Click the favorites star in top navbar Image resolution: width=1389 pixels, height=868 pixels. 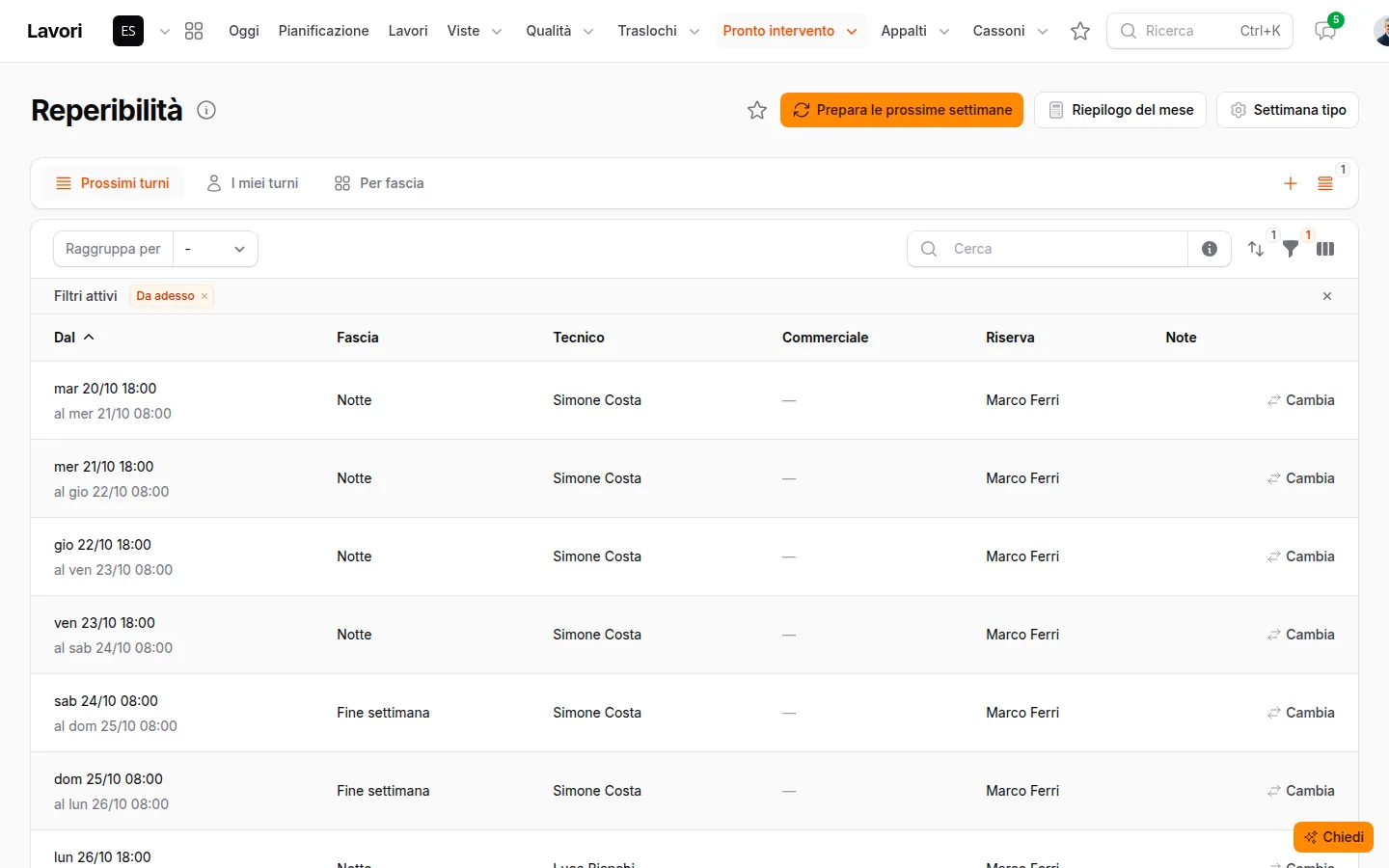click(1080, 31)
